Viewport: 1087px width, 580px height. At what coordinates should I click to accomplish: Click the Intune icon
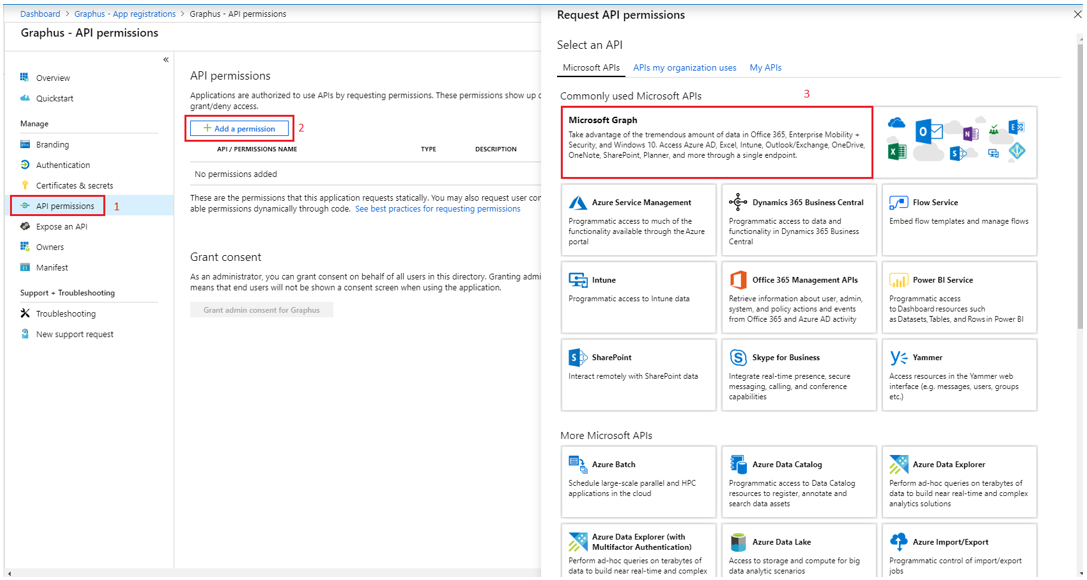(x=577, y=280)
